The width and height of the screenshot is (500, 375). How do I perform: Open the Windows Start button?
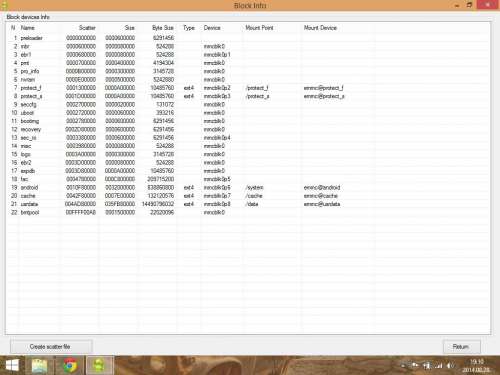click(12, 366)
